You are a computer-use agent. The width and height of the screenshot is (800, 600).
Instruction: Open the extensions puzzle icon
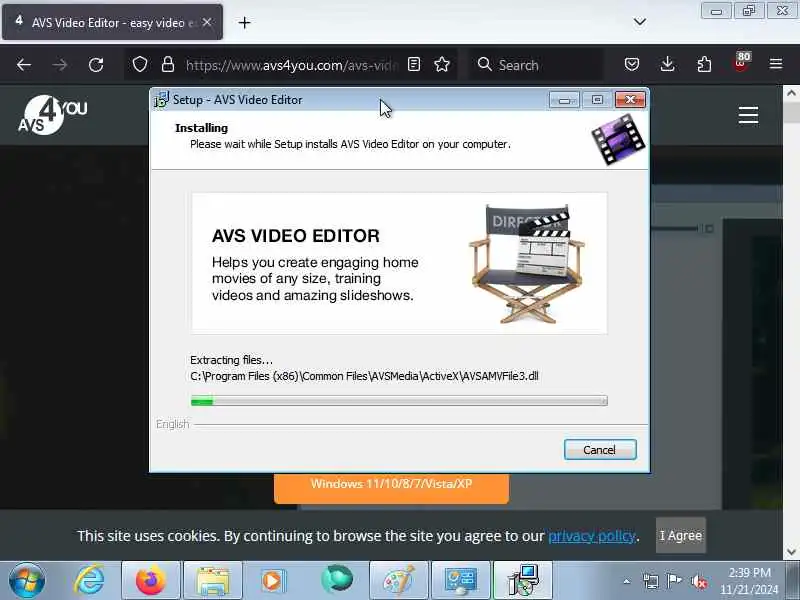click(x=704, y=64)
